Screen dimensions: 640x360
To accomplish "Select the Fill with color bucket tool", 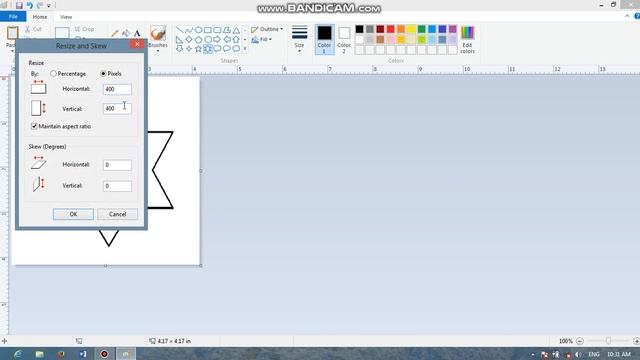I will pos(126,33).
